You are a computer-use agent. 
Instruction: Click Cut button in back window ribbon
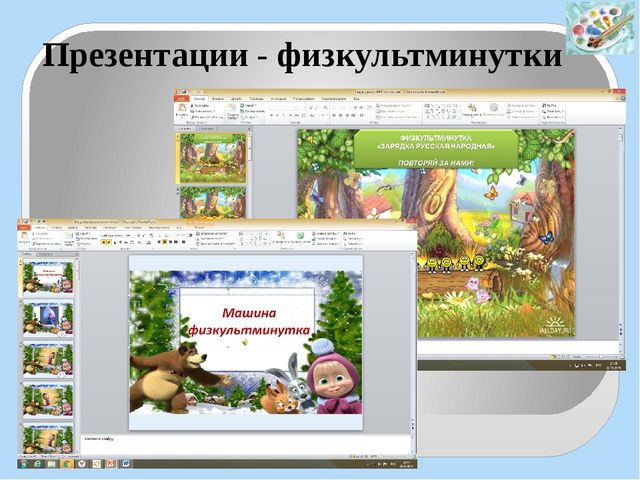202,105
